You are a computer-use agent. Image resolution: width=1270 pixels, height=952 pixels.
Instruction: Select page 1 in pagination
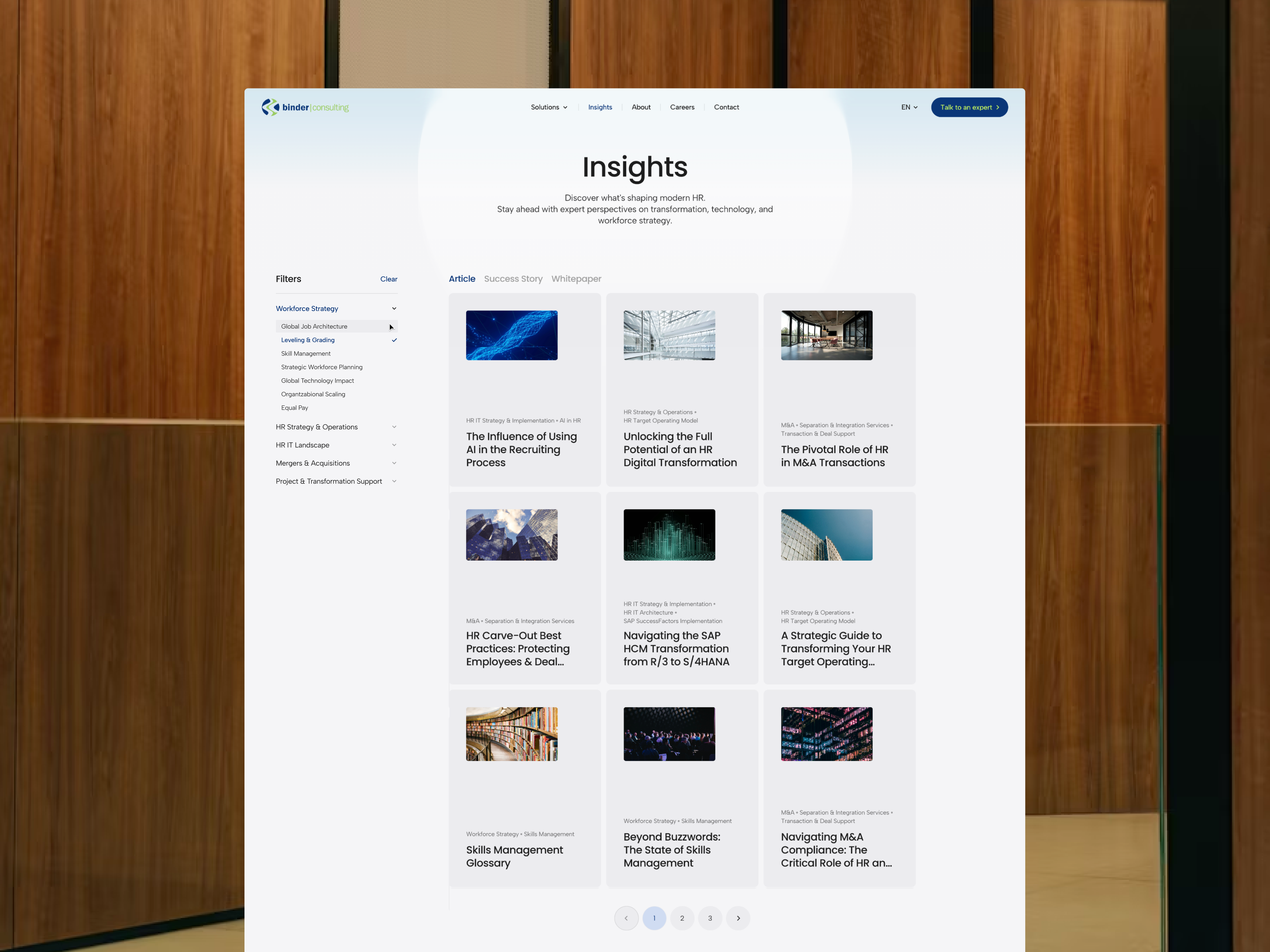(x=654, y=918)
